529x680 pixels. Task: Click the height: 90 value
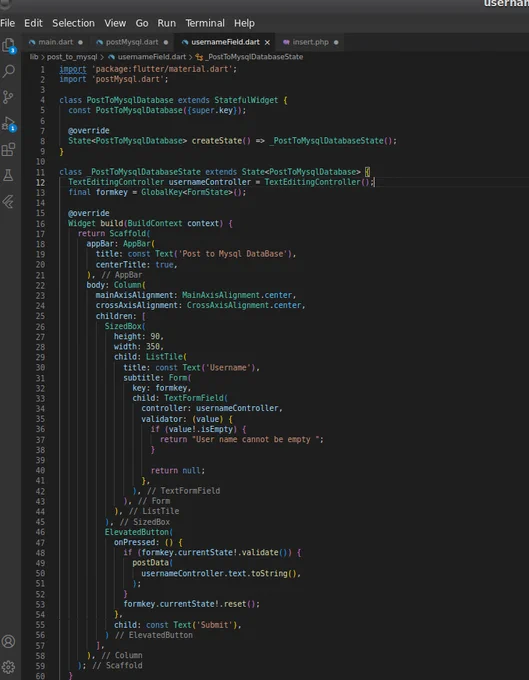click(157, 337)
